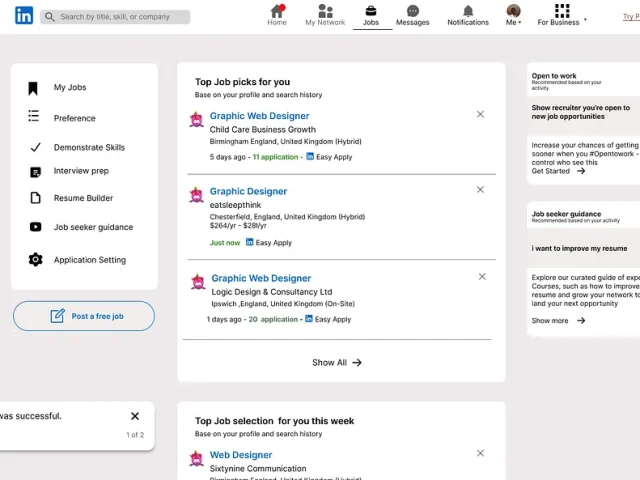
Task: Open Graphic Designer job at eatsleepthink
Action: [248, 191]
